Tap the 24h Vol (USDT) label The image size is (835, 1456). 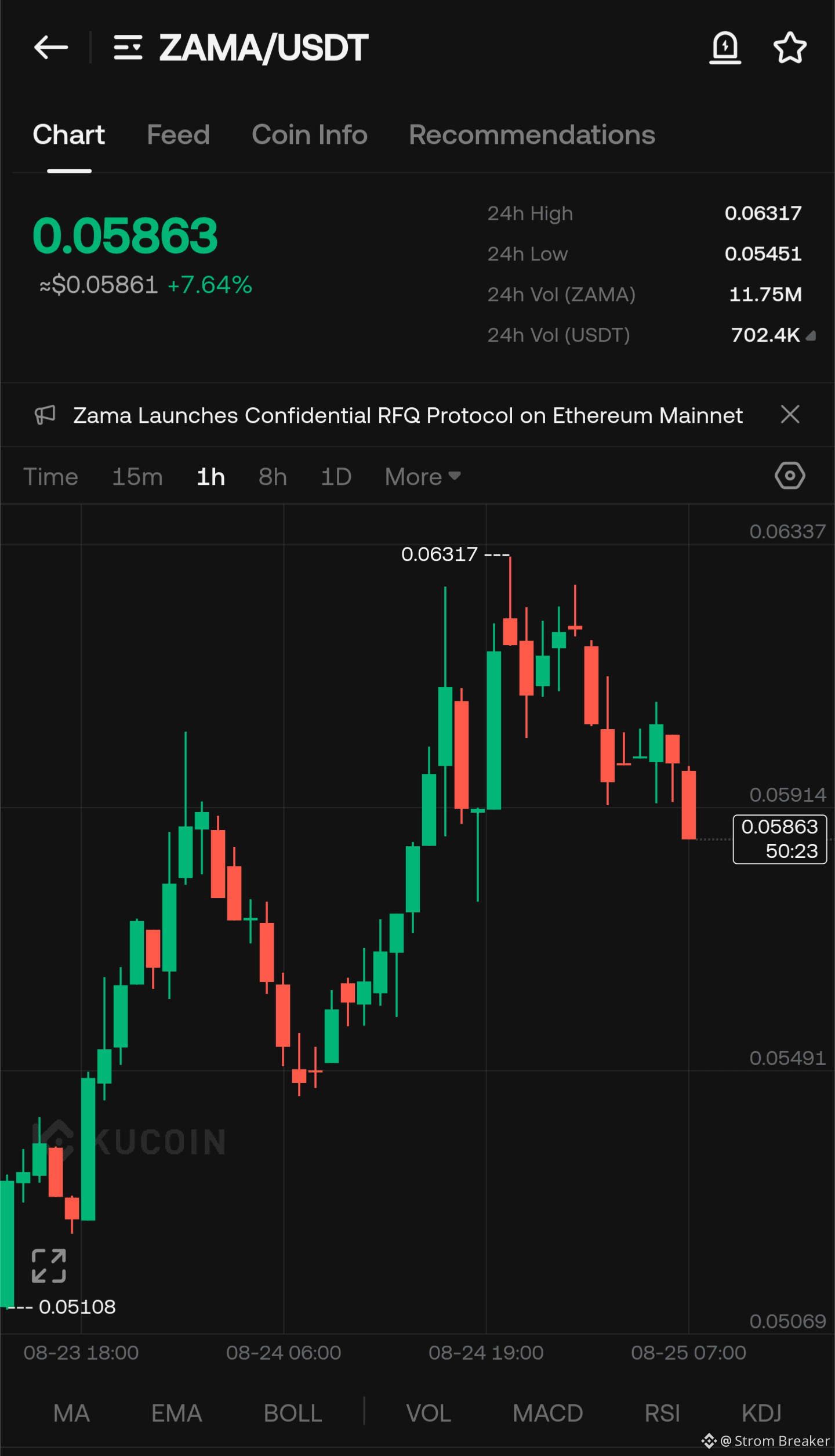(558, 335)
